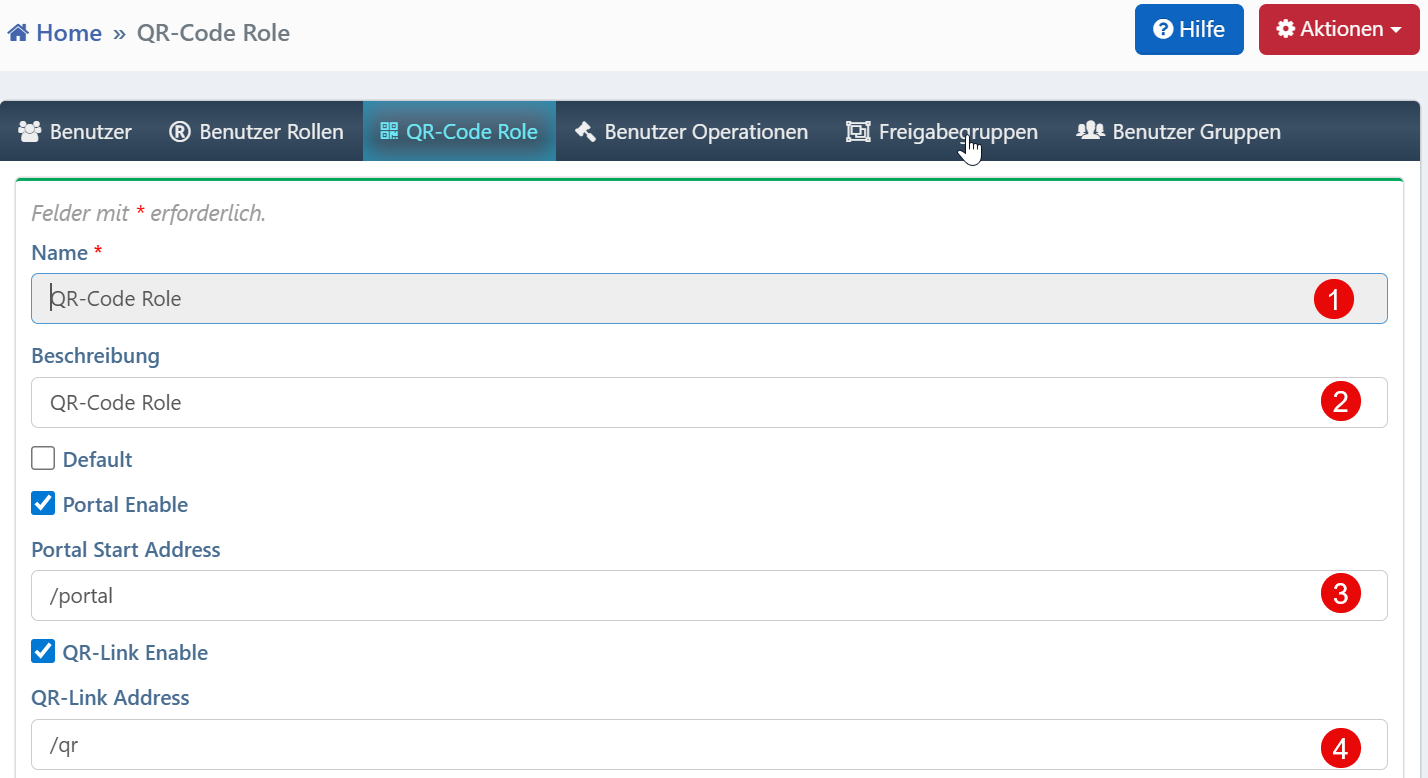Click the QR-Code Role tab icon
This screenshot has width=1428, height=778.
(x=389, y=131)
